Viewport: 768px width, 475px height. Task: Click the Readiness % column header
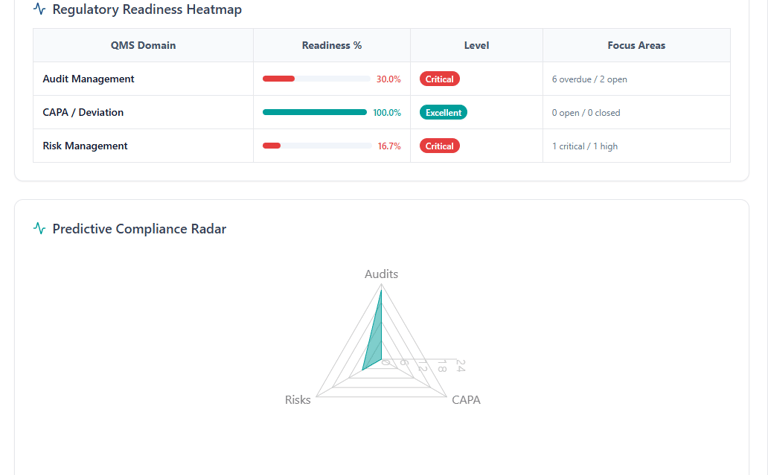[332, 45]
